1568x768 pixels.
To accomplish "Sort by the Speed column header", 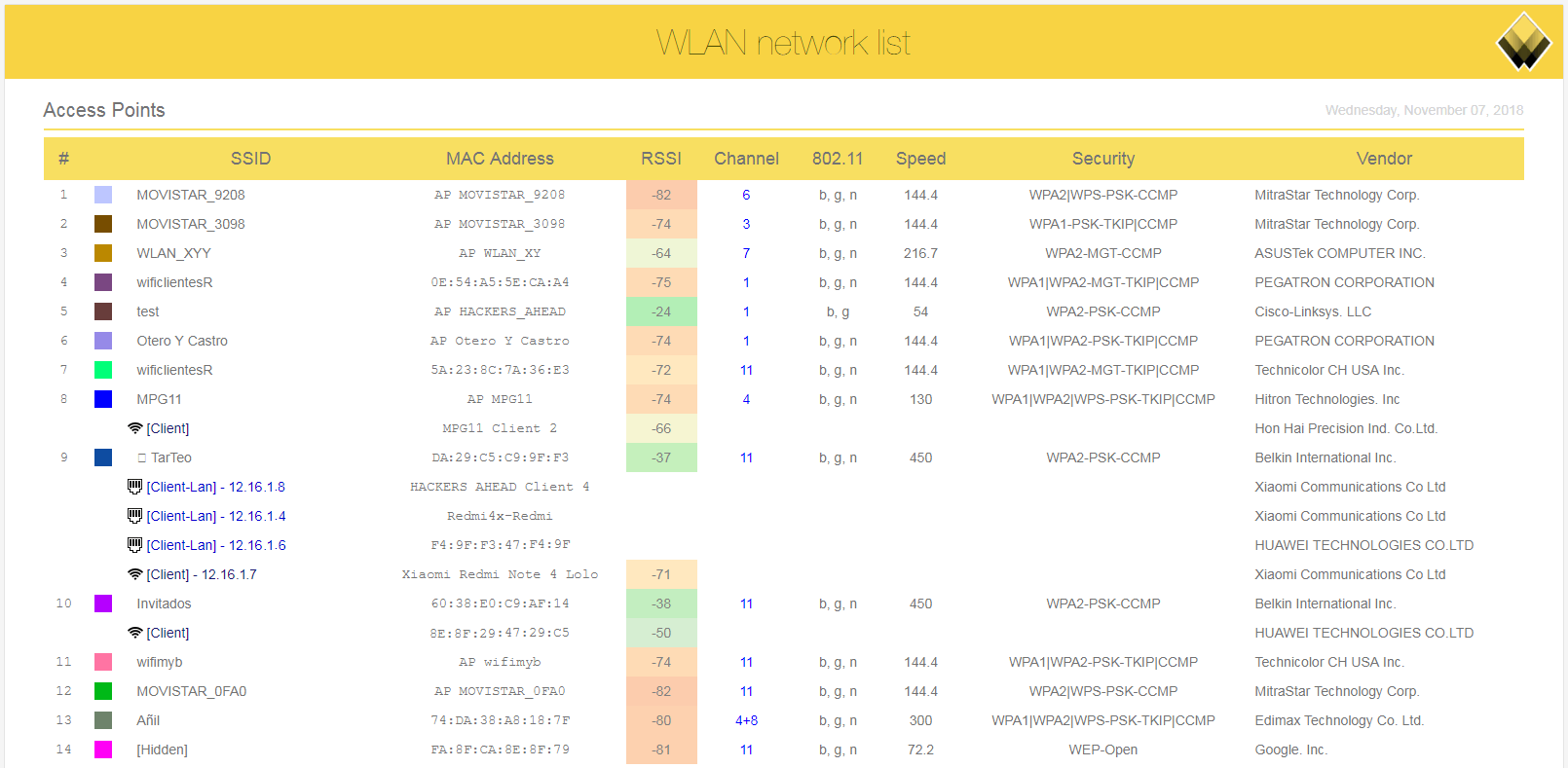I will click(x=920, y=159).
